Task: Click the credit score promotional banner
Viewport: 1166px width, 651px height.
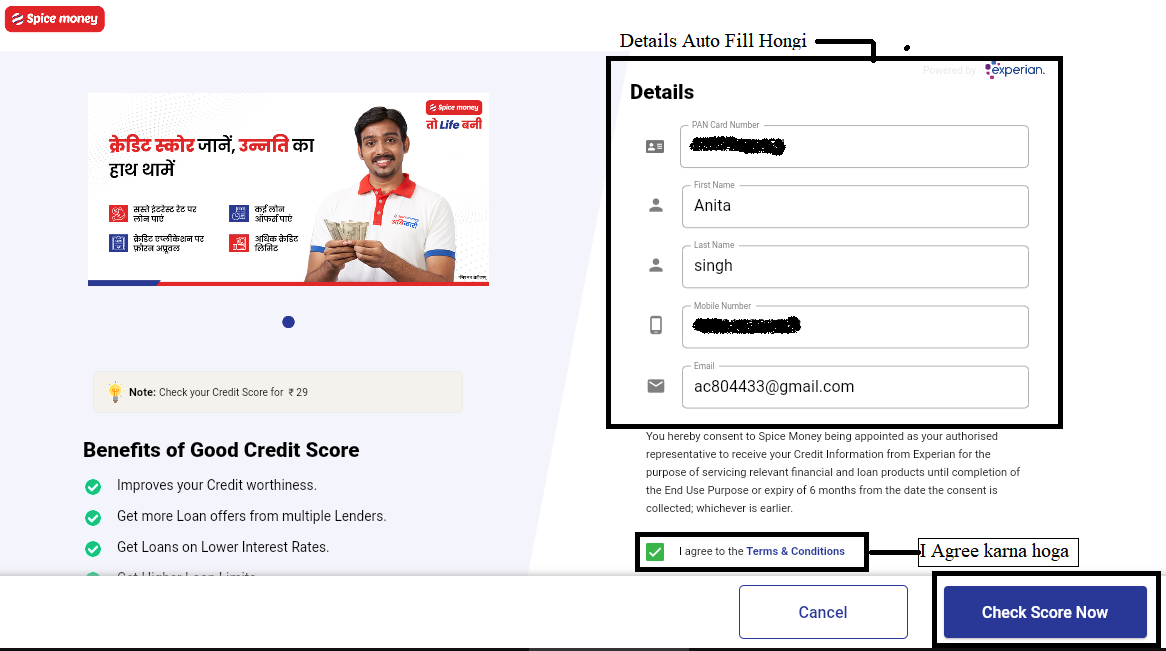Action: pos(289,189)
